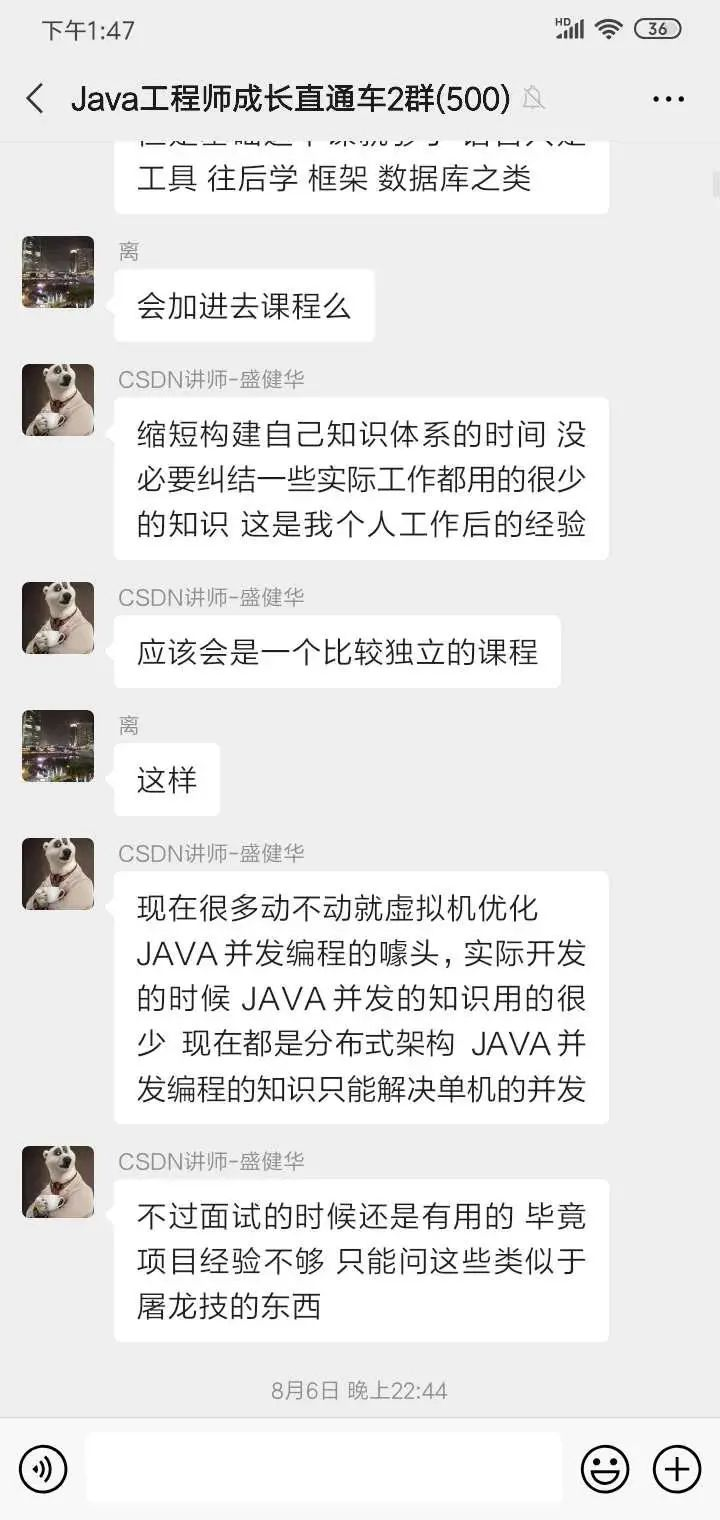Tap the muted bell notification icon
This screenshot has width=720, height=1520.
point(534,98)
